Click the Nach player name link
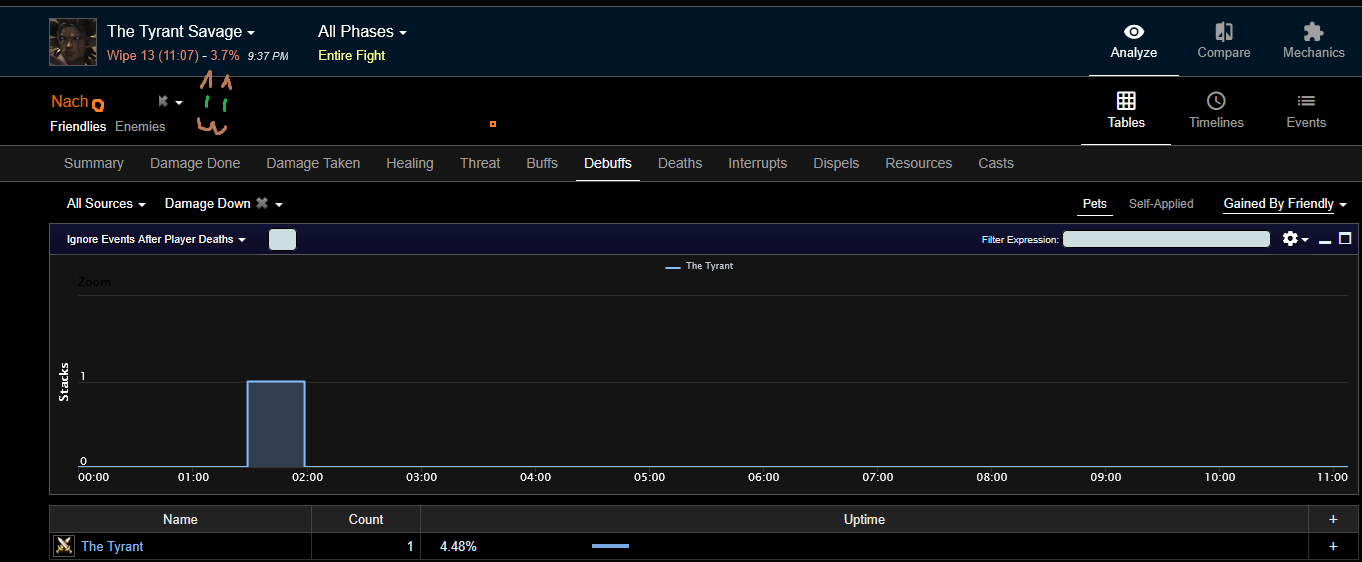Image resolution: width=1362 pixels, height=562 pixels. pyautogui.click(x=70, y=101)
